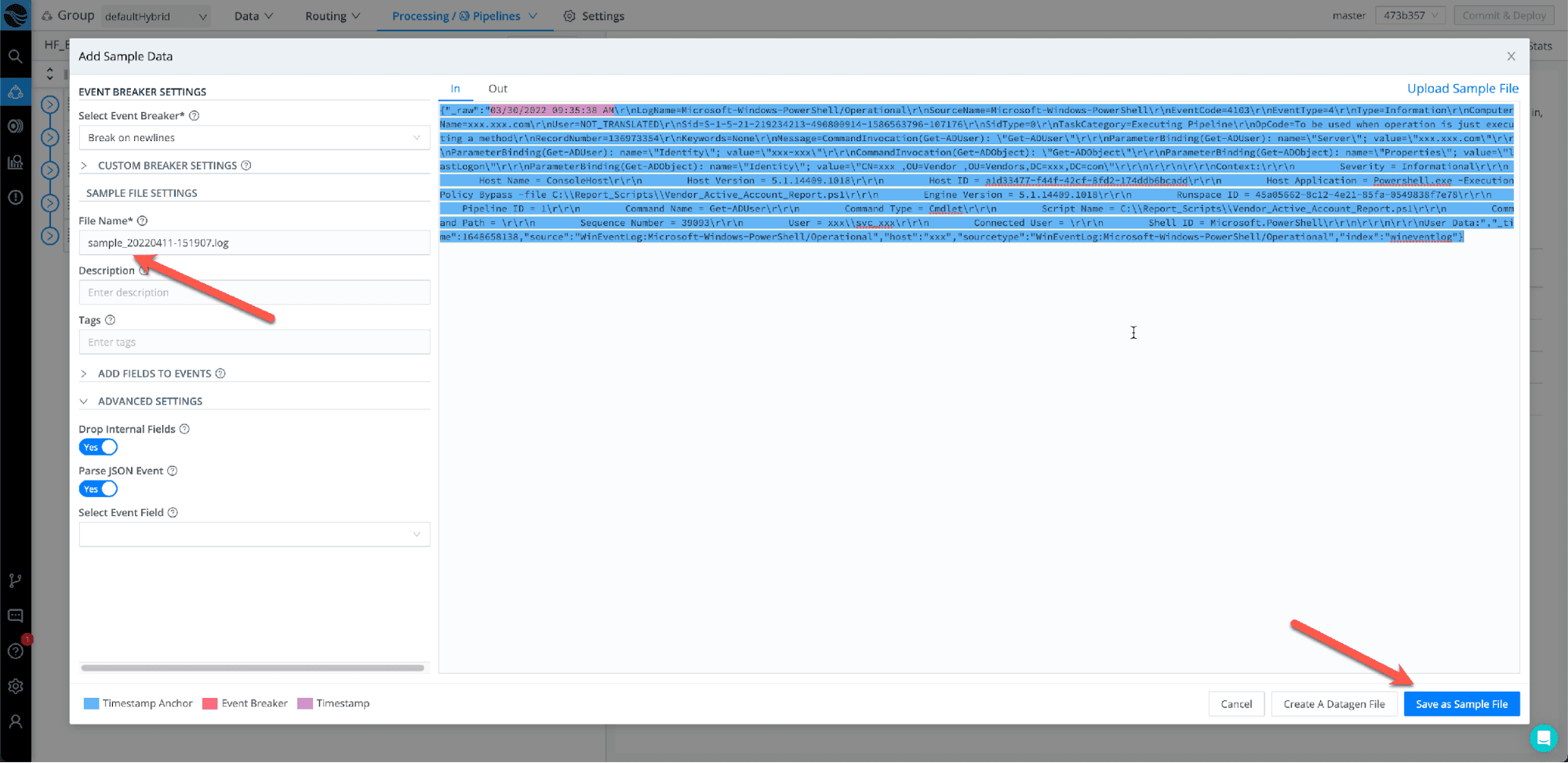Open the Select Event Field dropdown
The width and height of the screenshot is (1568, 763).
254,535
